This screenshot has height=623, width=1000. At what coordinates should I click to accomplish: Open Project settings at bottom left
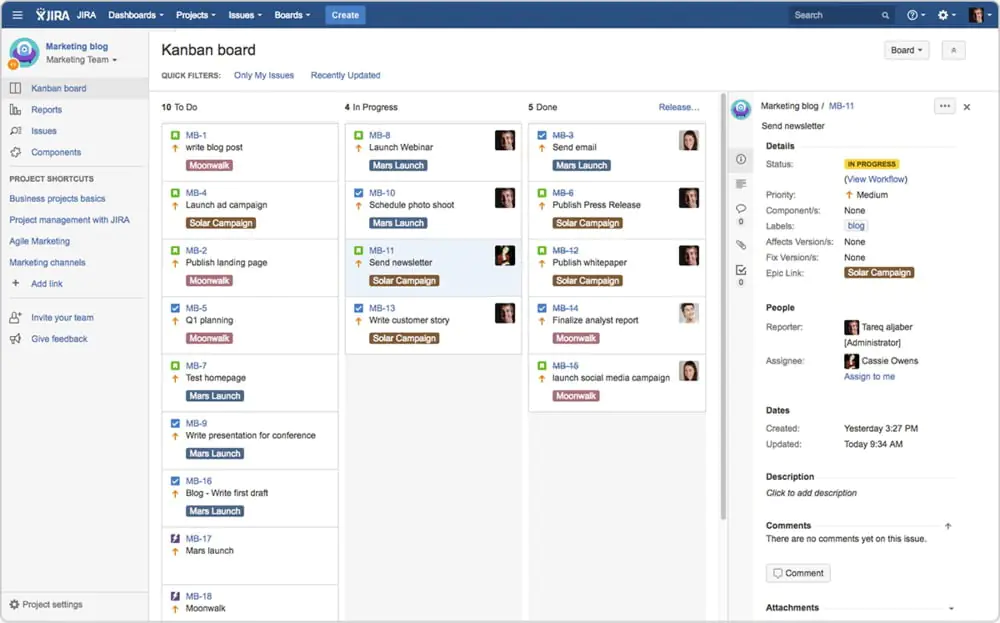[47, 604]
